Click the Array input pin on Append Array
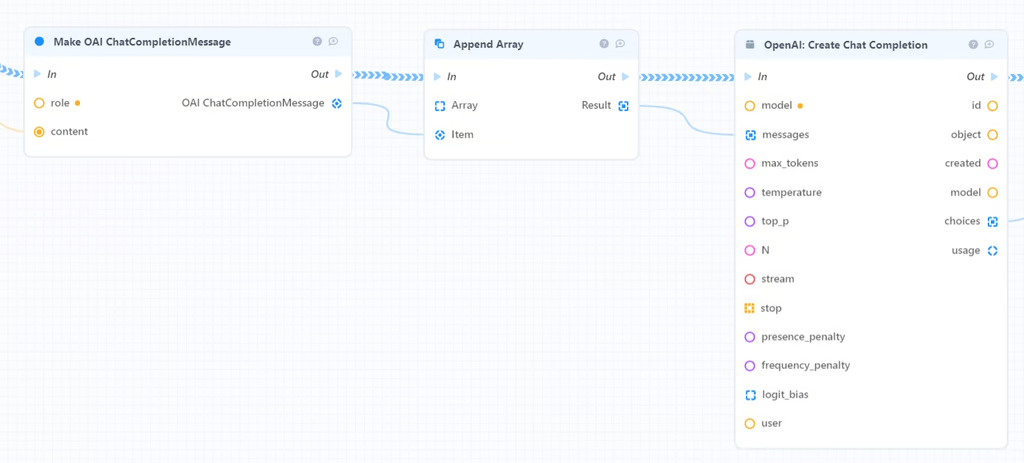The width and height of the screenshot is (1024, 463). (x=440, y=105)
